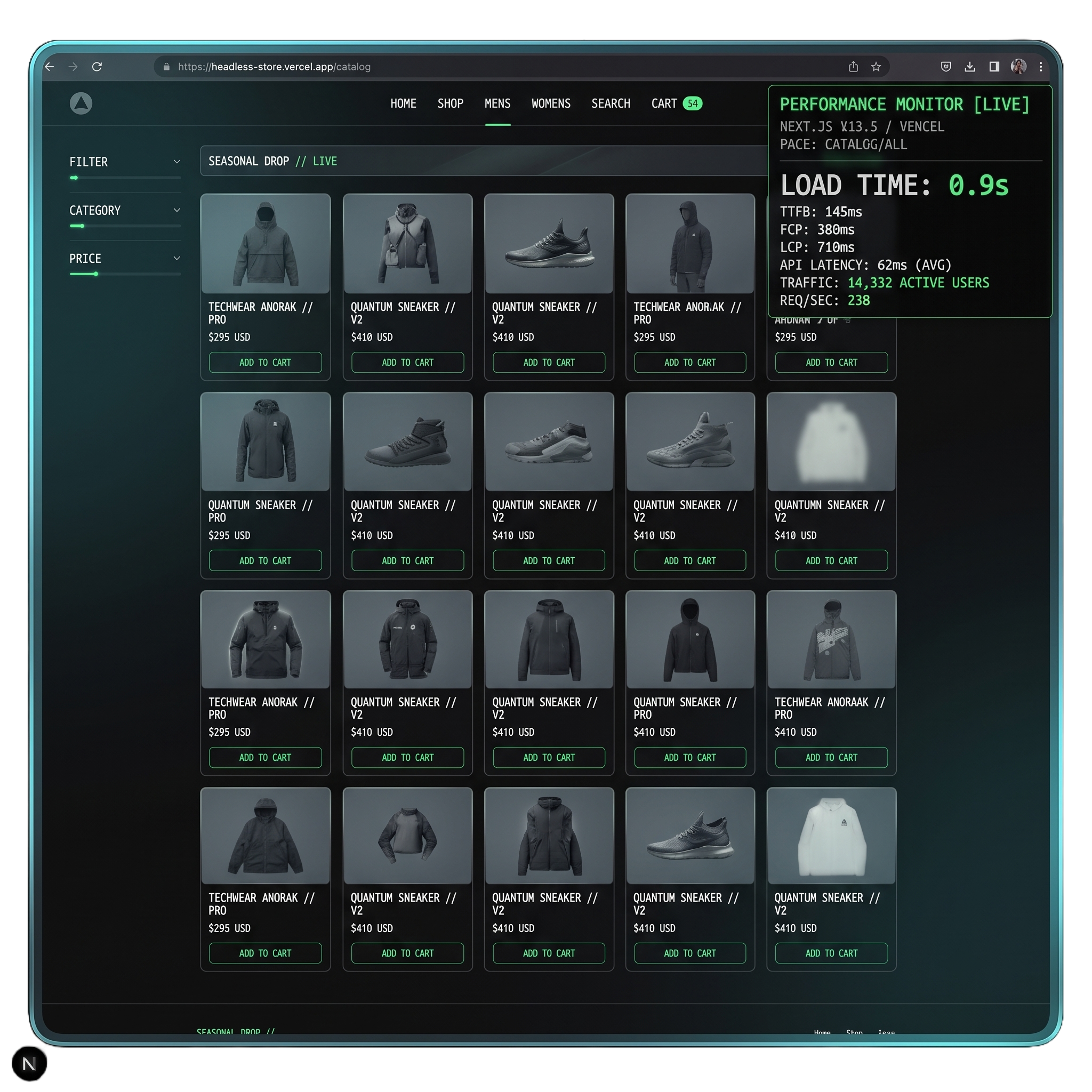Expand the PRICE dropdown chevron

pyautogui.click(x=177, y=258)
